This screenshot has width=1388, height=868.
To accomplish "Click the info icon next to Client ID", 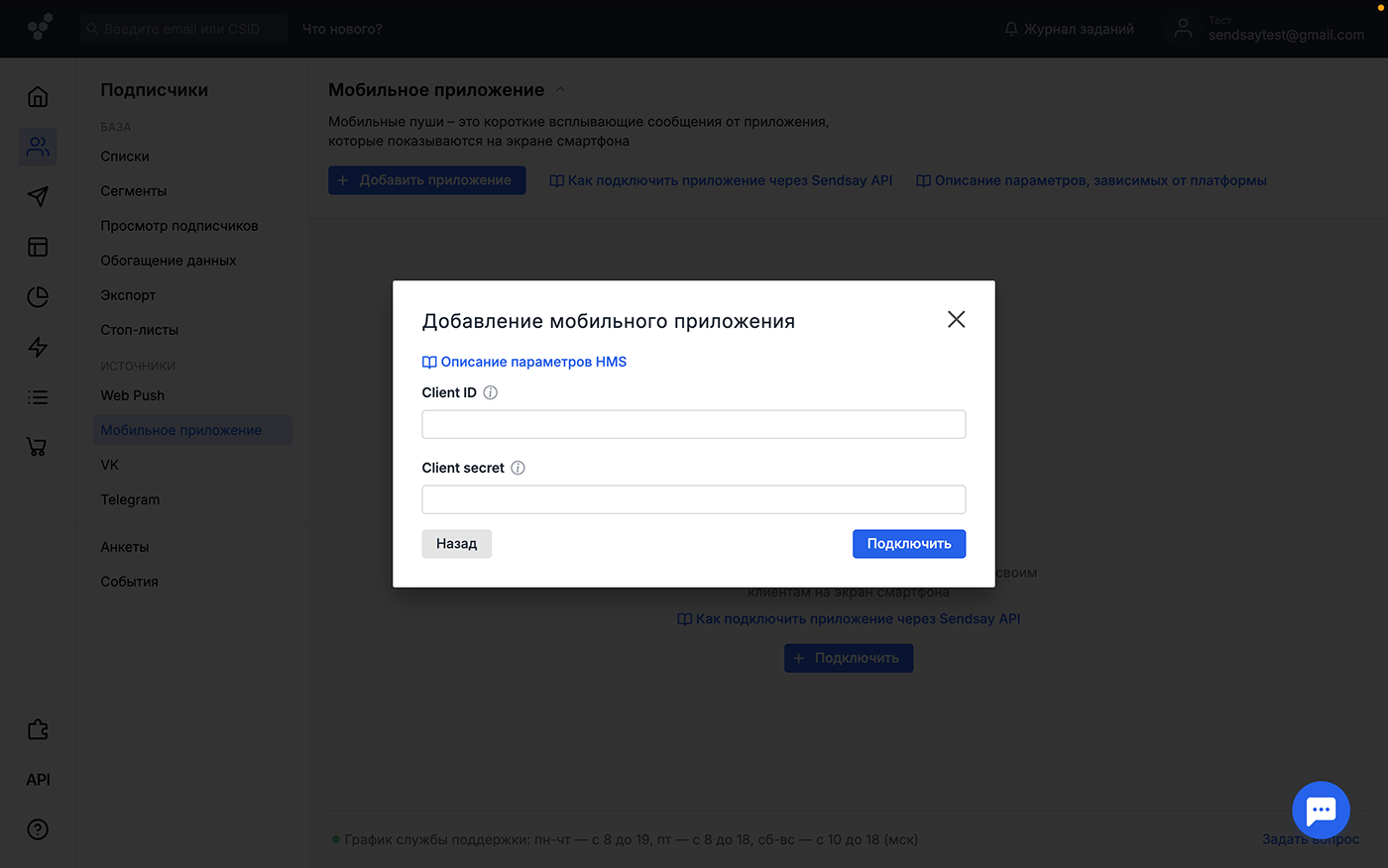I will [490, 392].
